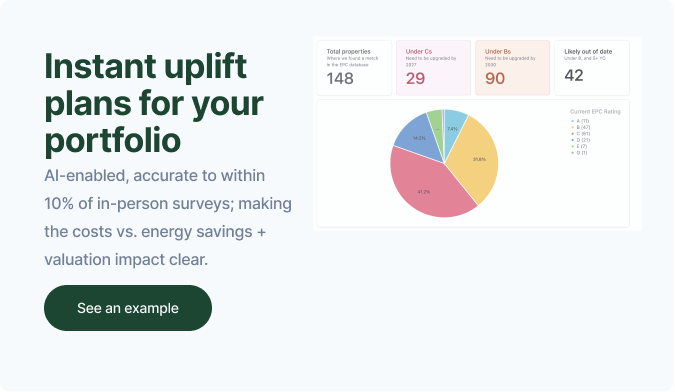Image resolution: width=675 pixels, height=392 pixels.
Task: Toggle legend entry G (1)
Action: 579,153
